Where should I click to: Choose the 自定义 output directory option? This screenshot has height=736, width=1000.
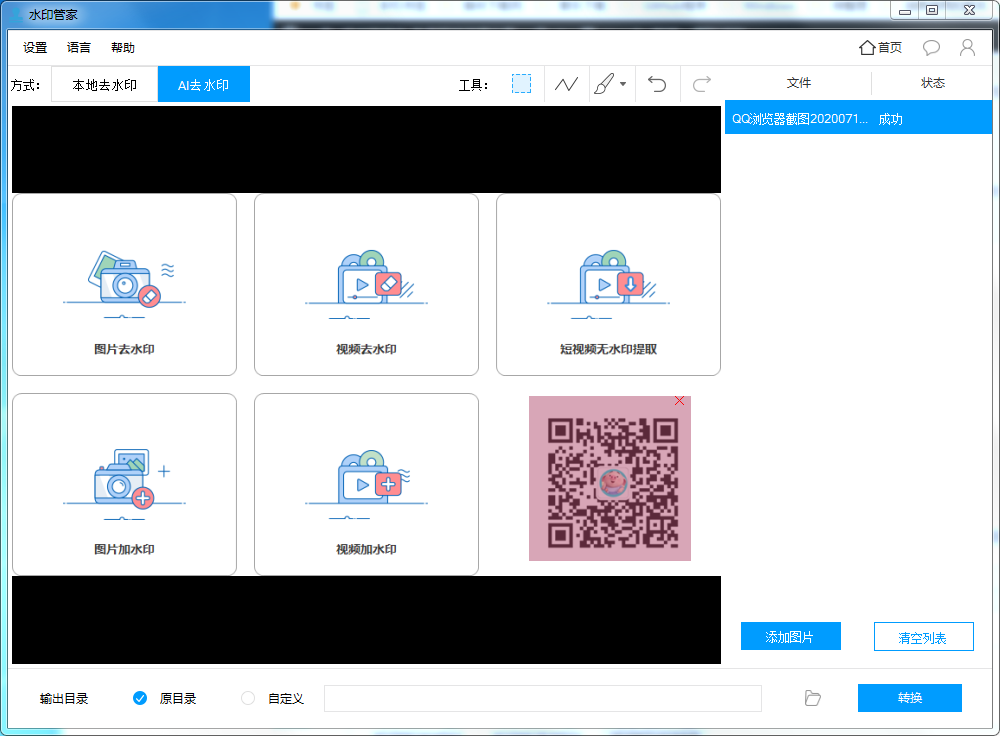[x=248, y=698]
